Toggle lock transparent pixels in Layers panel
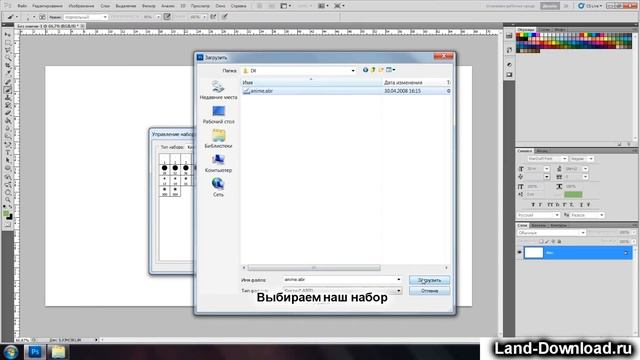640x360 pixels. tap(541, 242)
